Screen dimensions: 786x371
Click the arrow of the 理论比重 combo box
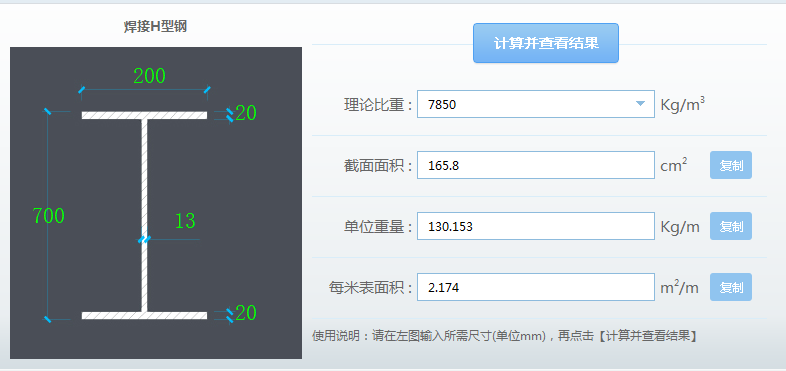pos(640,104)
